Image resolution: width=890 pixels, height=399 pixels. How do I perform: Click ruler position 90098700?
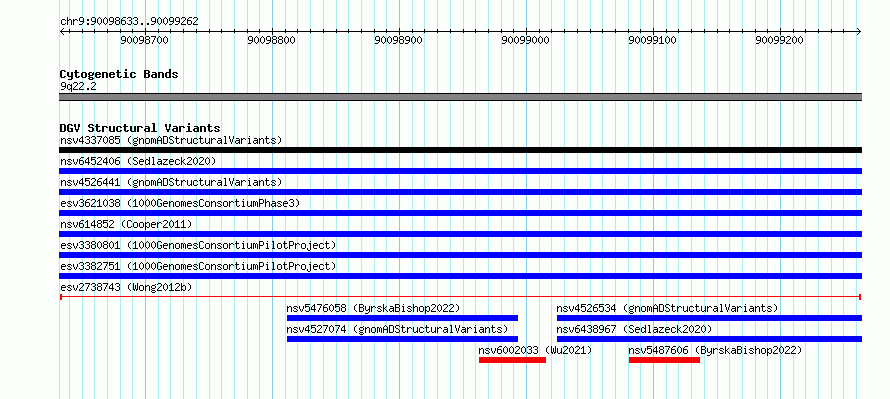click(x=145, y=40)
